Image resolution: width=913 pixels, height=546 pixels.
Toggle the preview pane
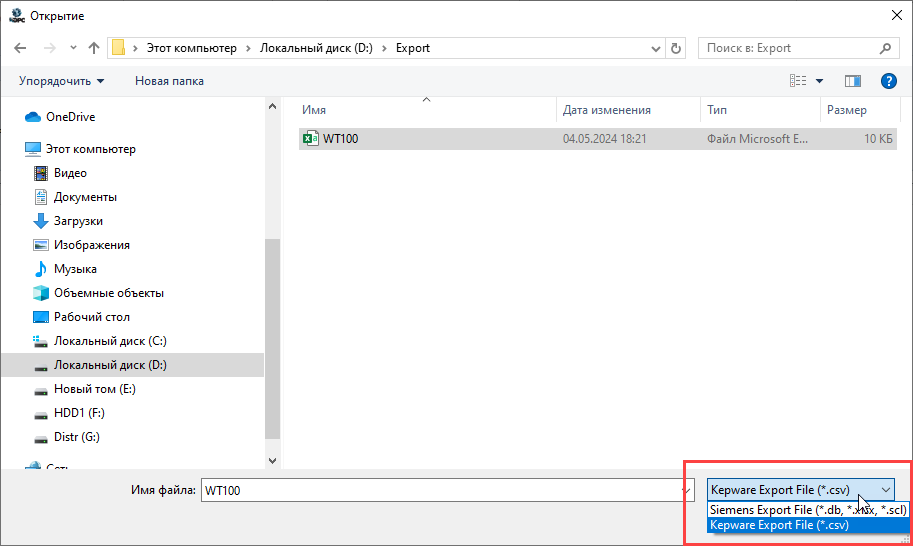(x=852, y=81)
